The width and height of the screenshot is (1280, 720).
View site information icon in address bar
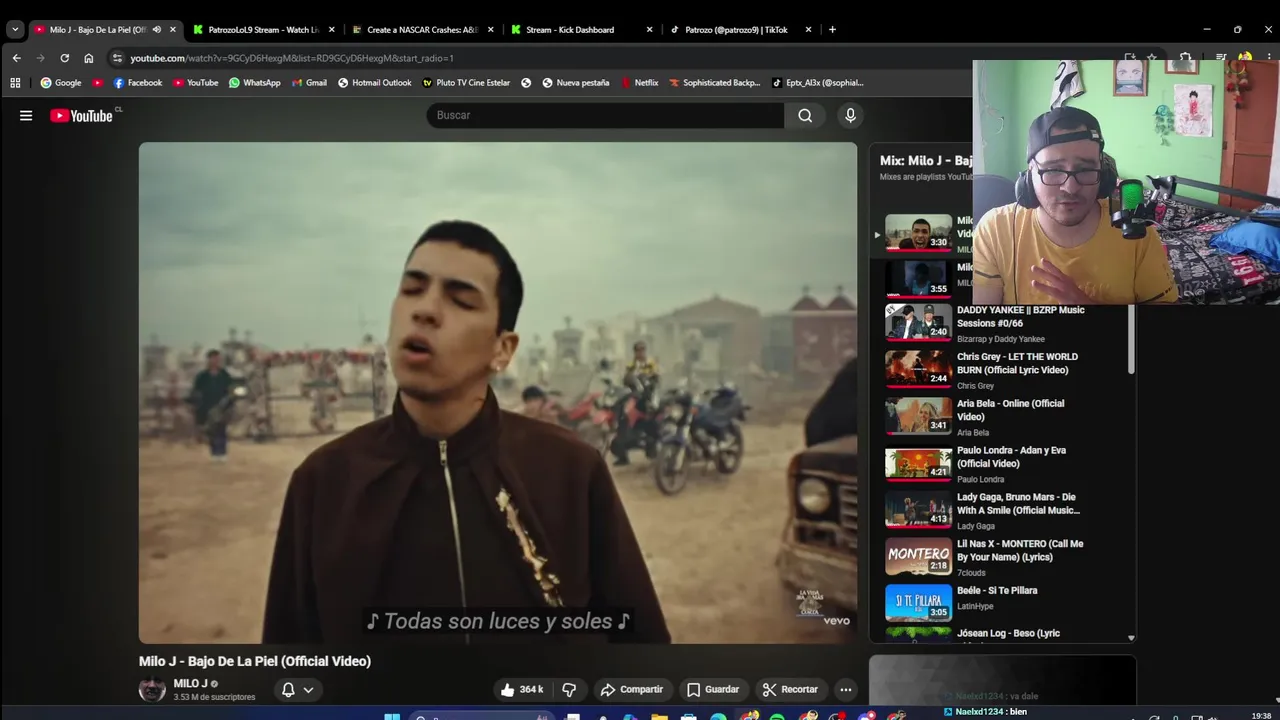tap(117, 58)
